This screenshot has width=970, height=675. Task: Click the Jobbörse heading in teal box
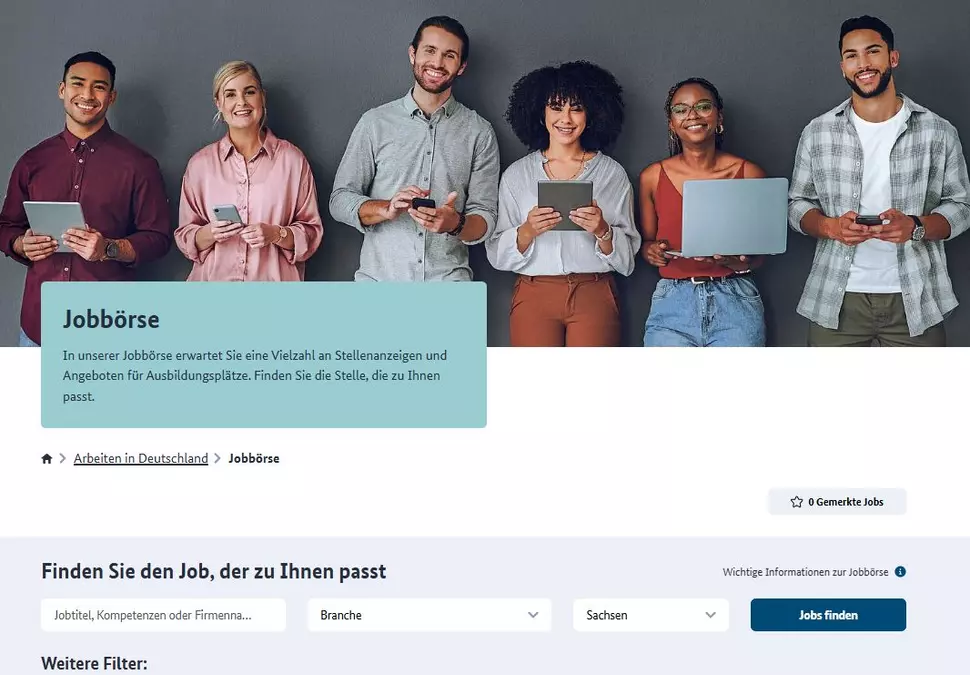click(111, 319)
